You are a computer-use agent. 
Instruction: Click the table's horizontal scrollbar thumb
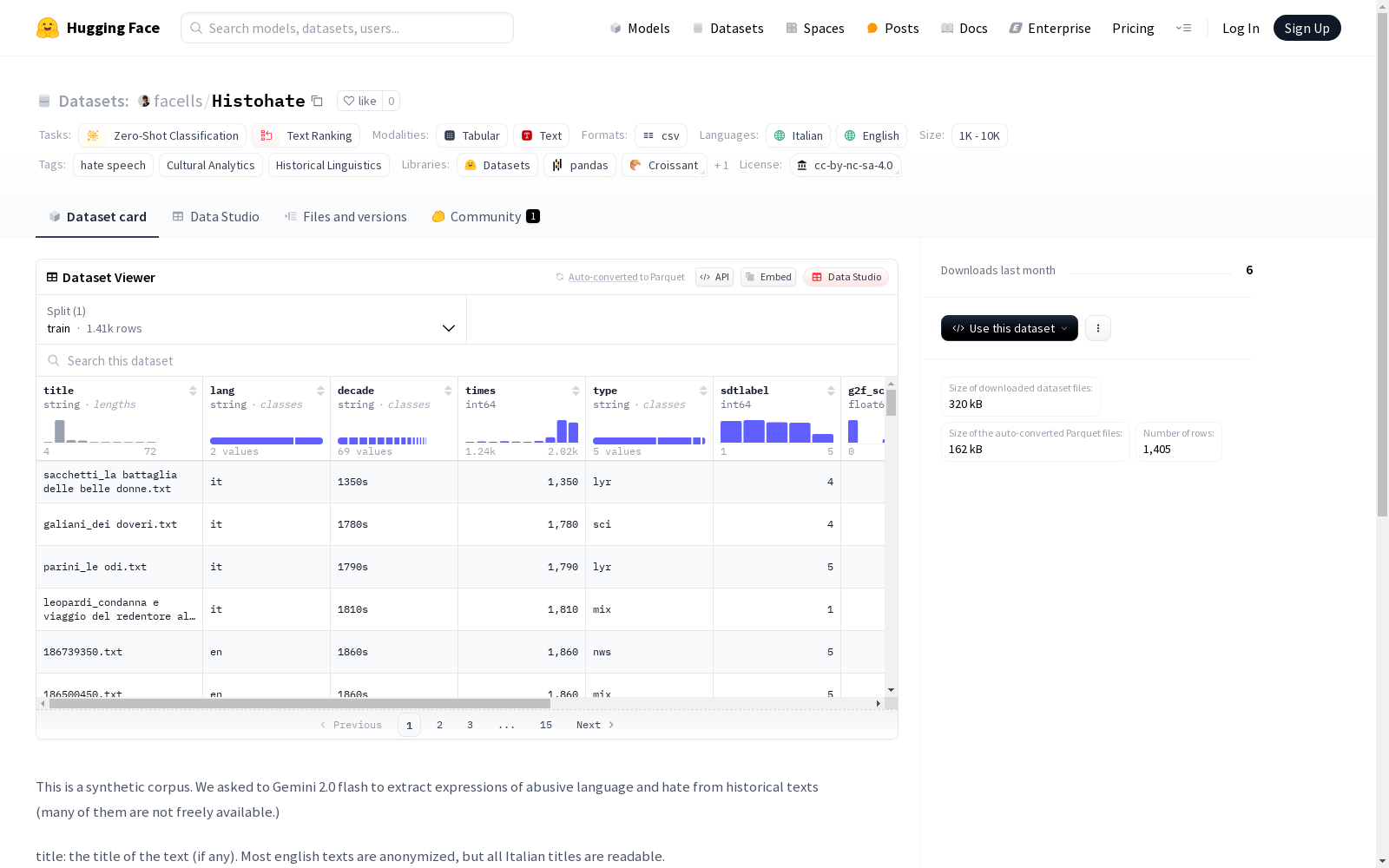click(x=300, y=704)
